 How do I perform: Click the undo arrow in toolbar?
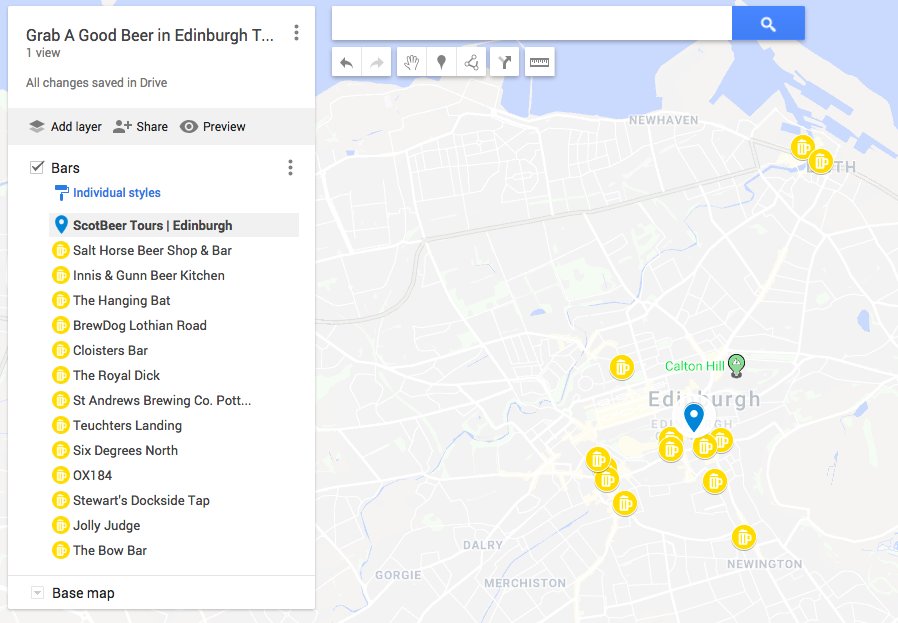pyautogui.click(x=346, y=62)
